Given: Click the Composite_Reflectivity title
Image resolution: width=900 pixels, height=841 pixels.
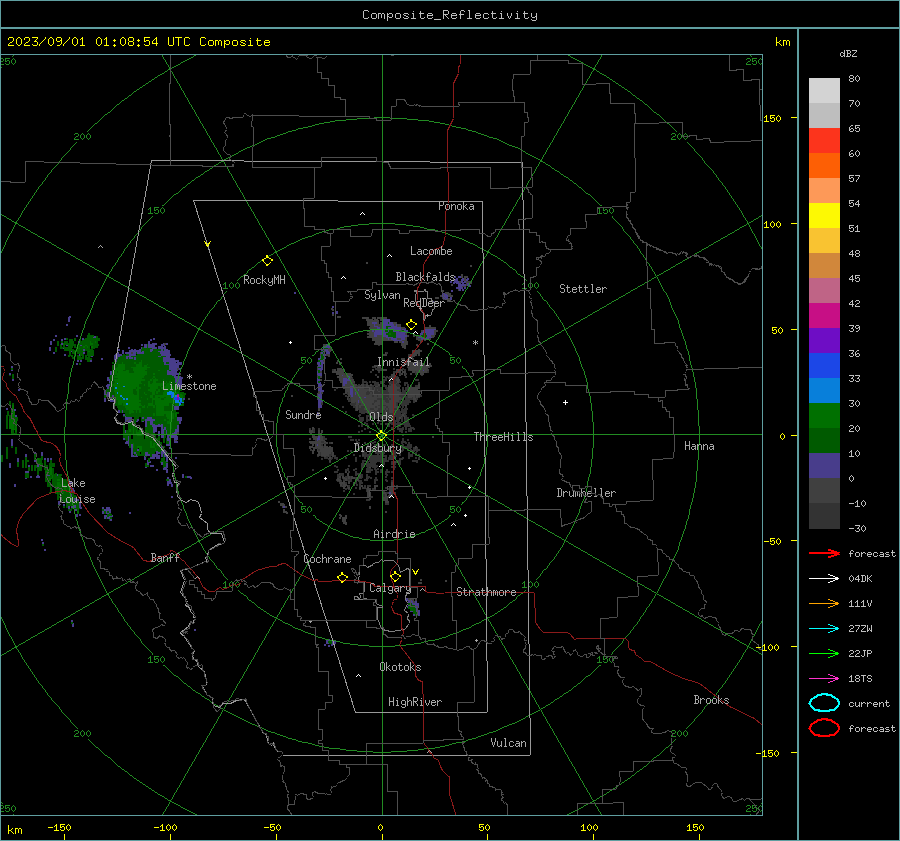Looking at the screenshot, I should (450, 15).
